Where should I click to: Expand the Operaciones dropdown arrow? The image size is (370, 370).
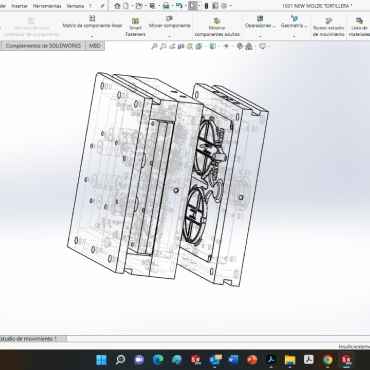tap(260, 36)
